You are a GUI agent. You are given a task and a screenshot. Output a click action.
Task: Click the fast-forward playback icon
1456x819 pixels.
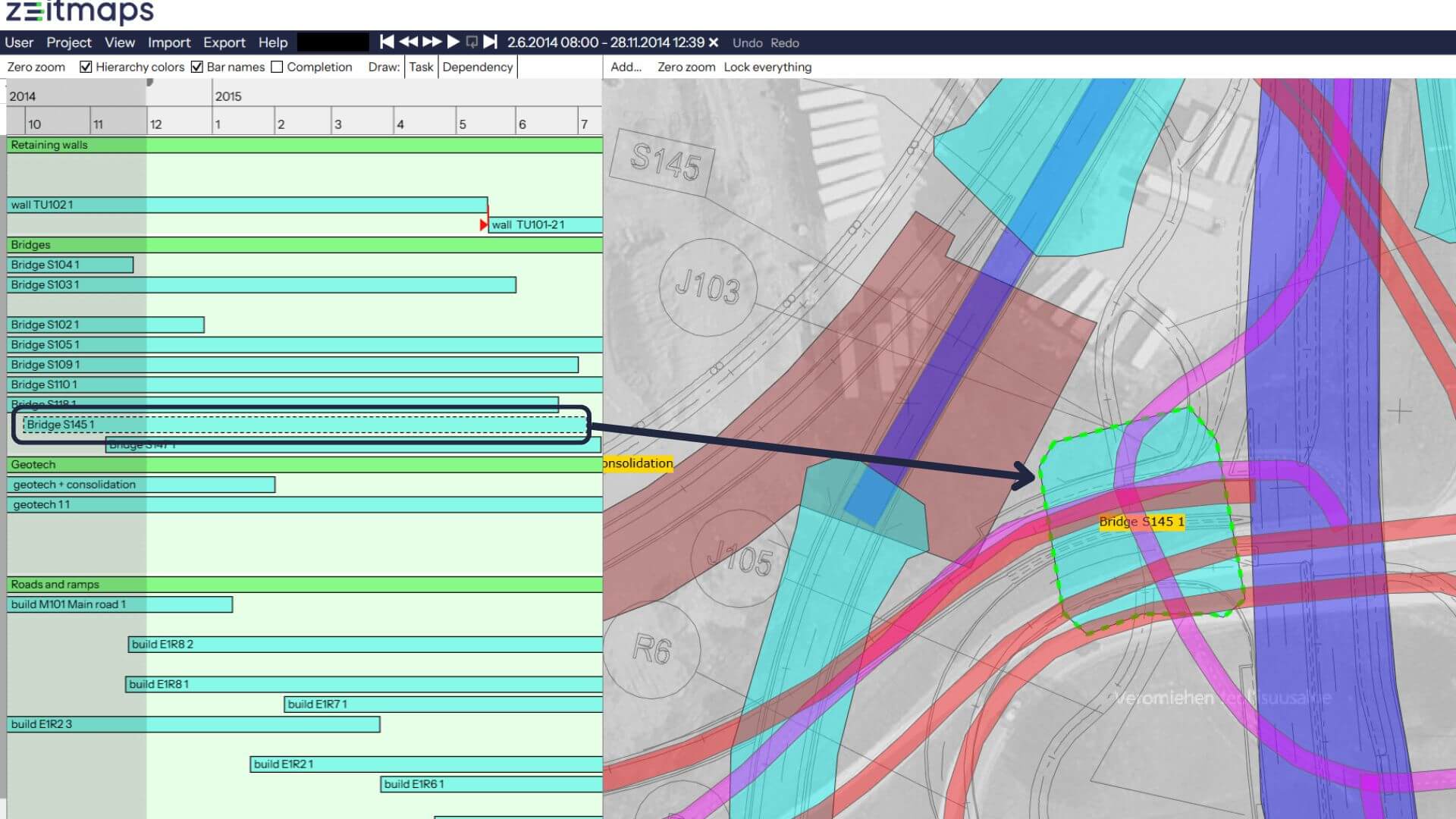[432, 42]
